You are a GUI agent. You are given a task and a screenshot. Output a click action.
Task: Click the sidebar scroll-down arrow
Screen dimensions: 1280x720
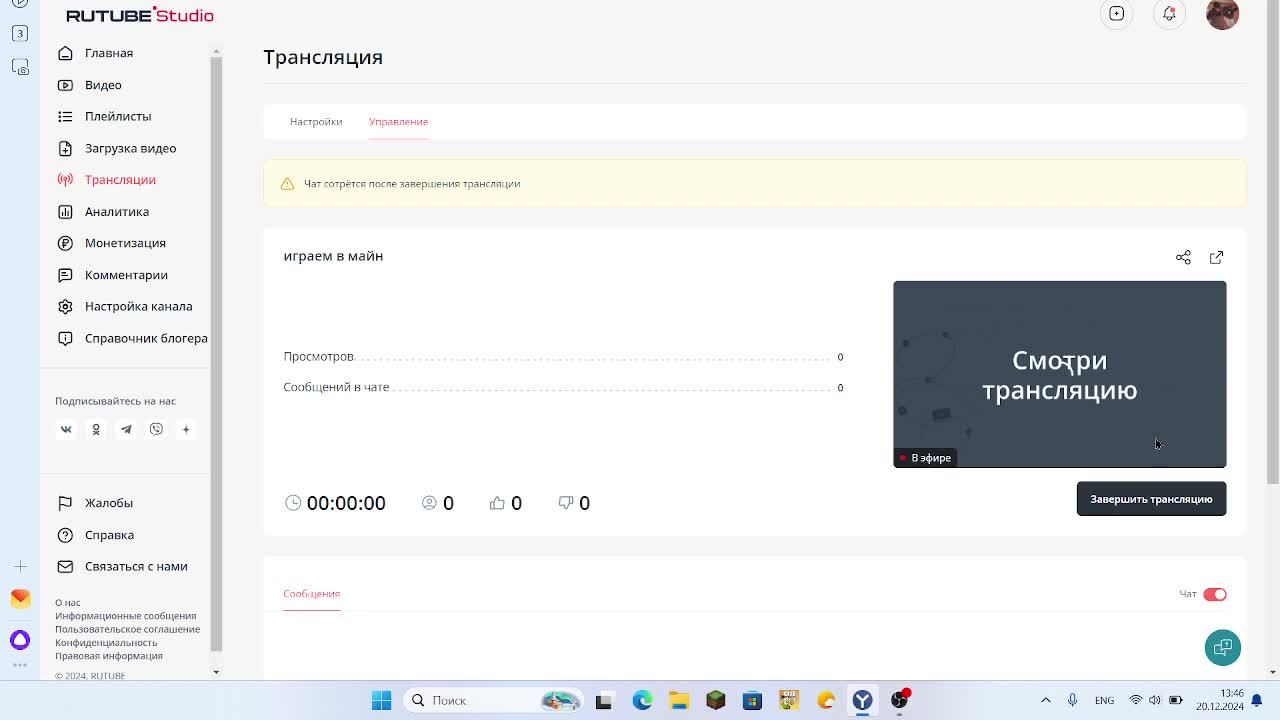(216, 672)
